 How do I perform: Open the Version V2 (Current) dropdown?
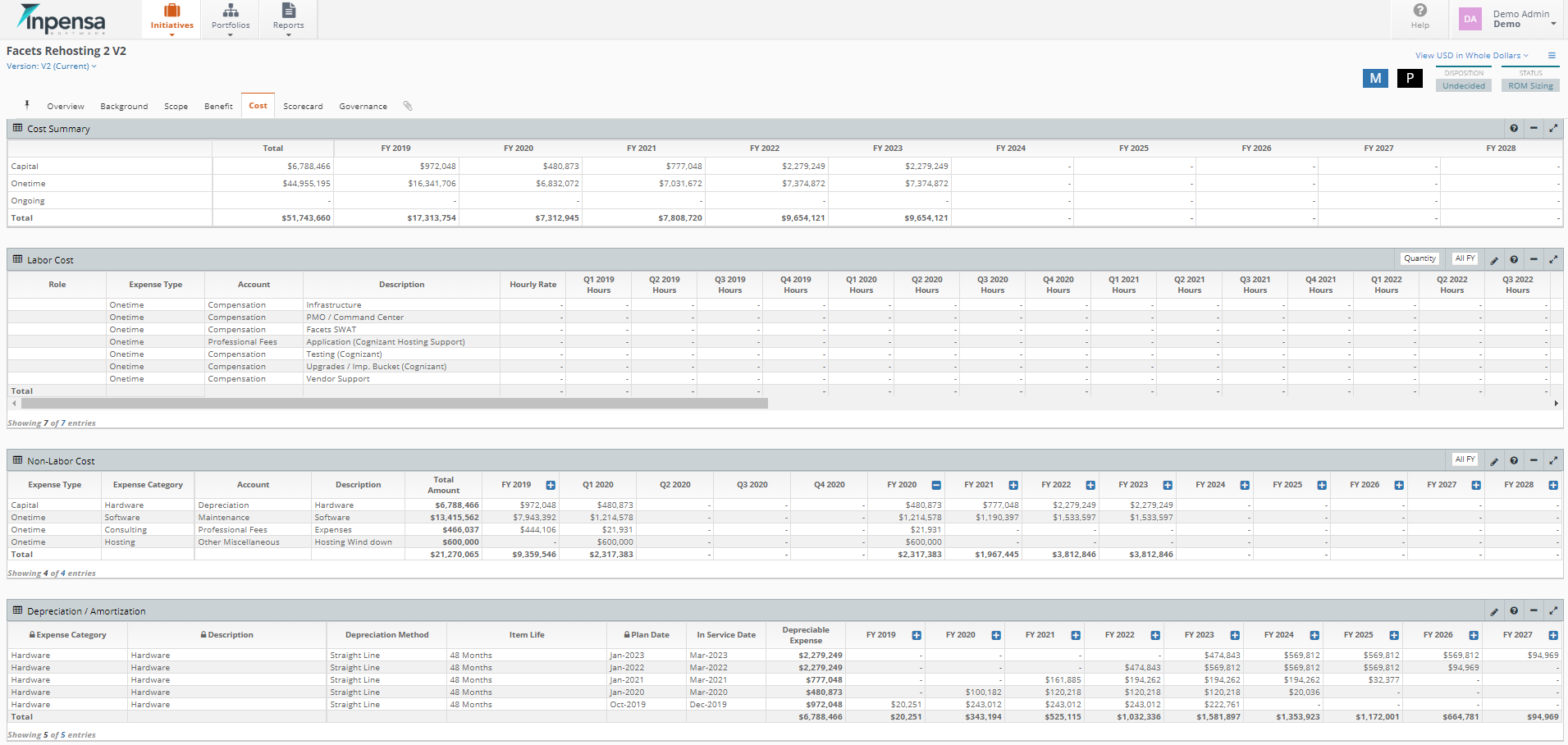click(52, 66)
